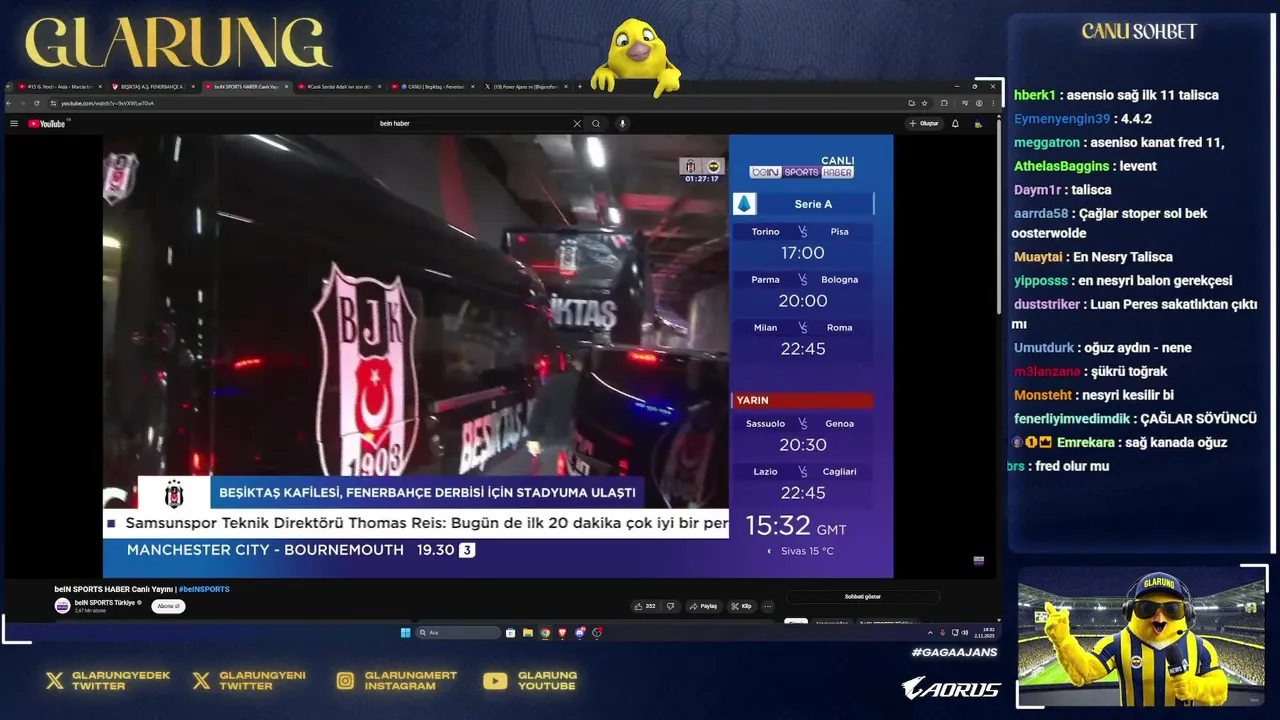The width and height of the screenshot is (1280, 720).
Task: Click chat username 'meggatron'
Action: pyautogui.click(x=1047, y=143)
